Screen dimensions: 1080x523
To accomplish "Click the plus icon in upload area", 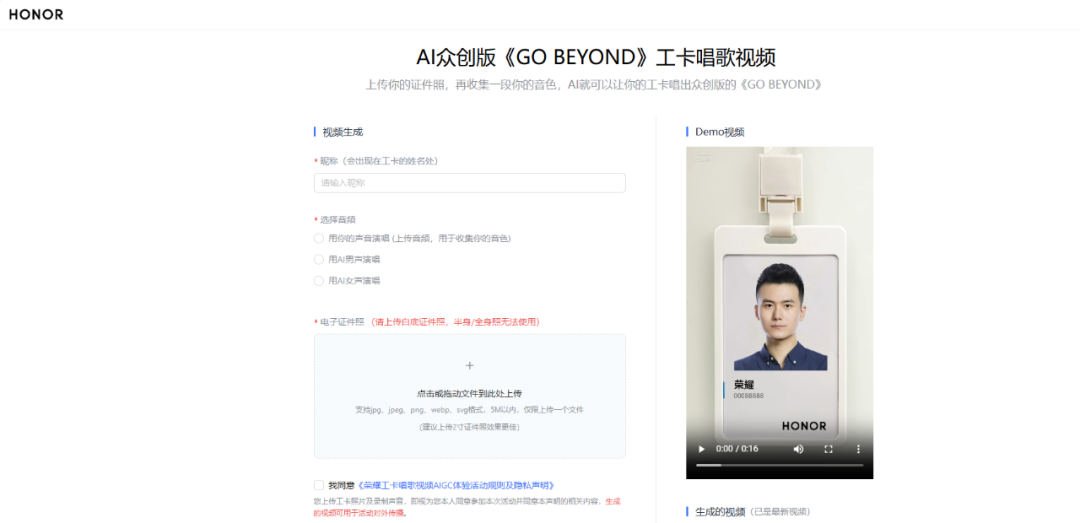I will (470, 365).
